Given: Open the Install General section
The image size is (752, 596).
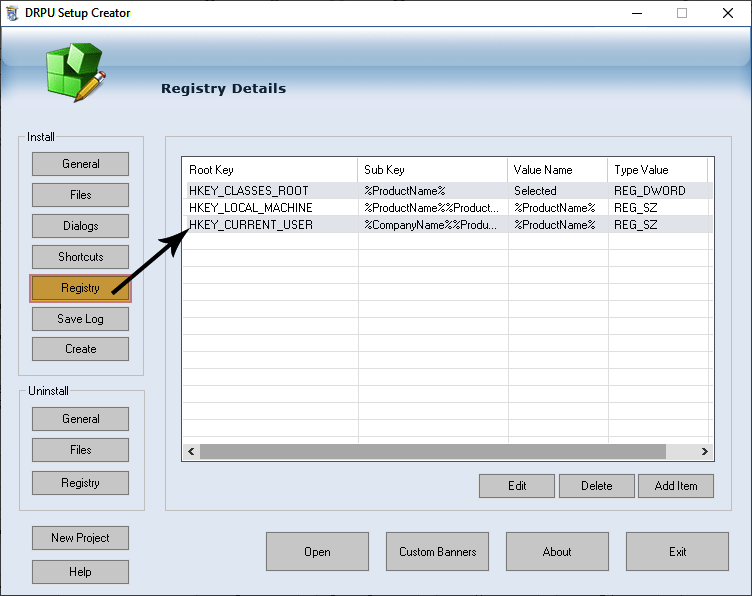Looking at the screenshot, I should pos(80,164).
